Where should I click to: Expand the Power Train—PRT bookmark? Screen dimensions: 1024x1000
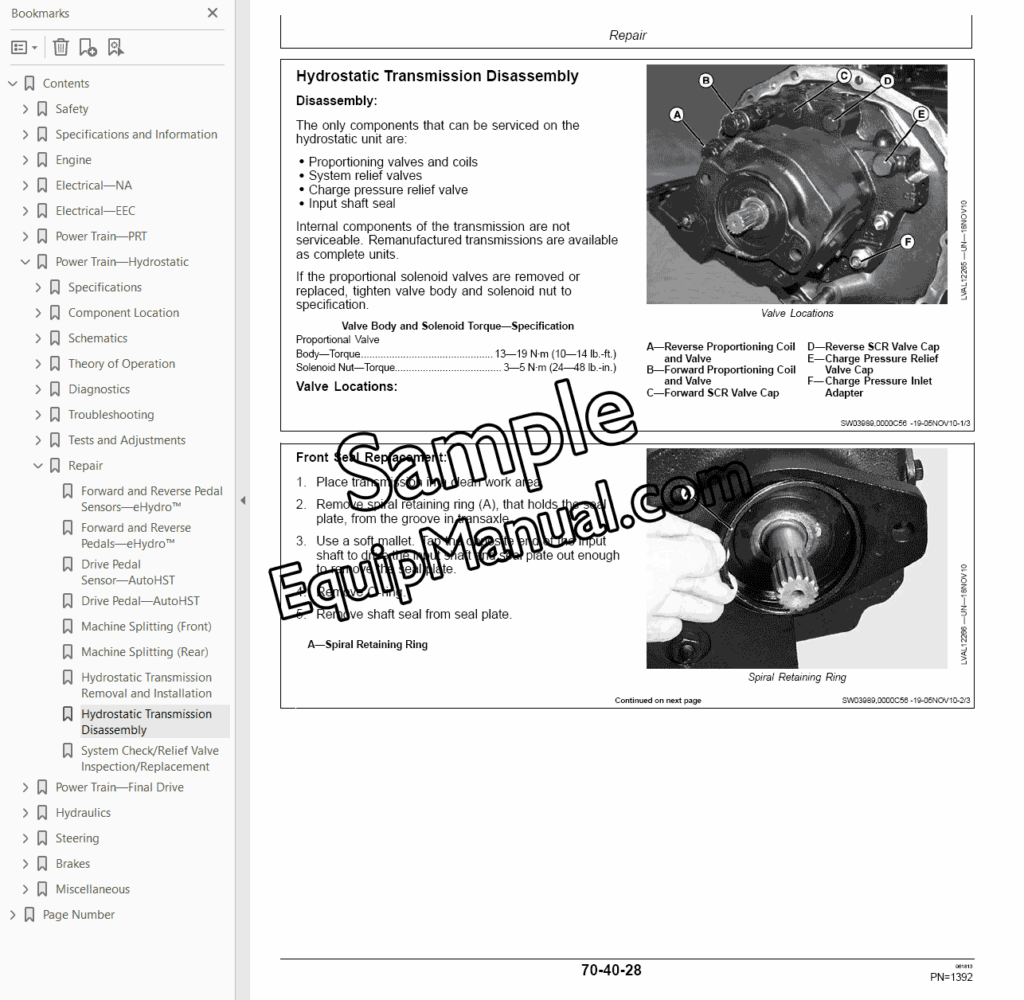pyautogui.click(x=25, y=236)
